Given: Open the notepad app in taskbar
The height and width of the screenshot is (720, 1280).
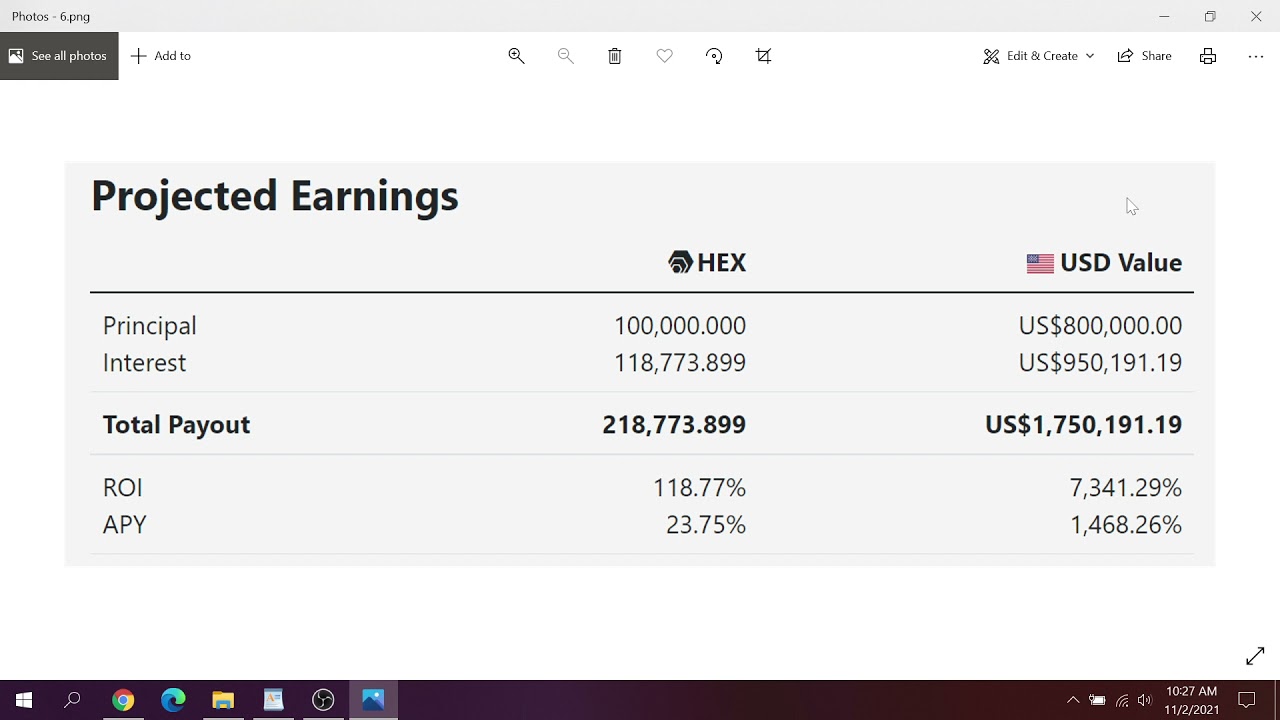Looking at the screenshot, I should pos(273,700).
